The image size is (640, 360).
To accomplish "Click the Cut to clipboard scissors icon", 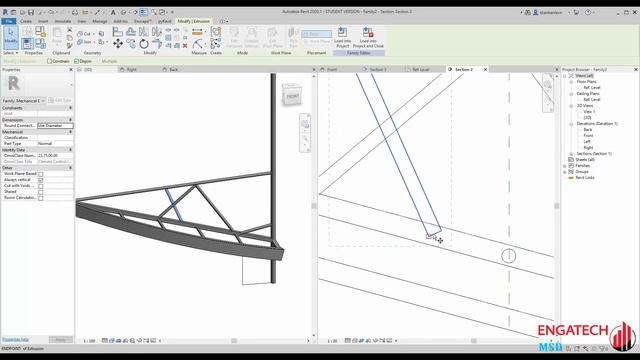I will [x=69, y=30].
